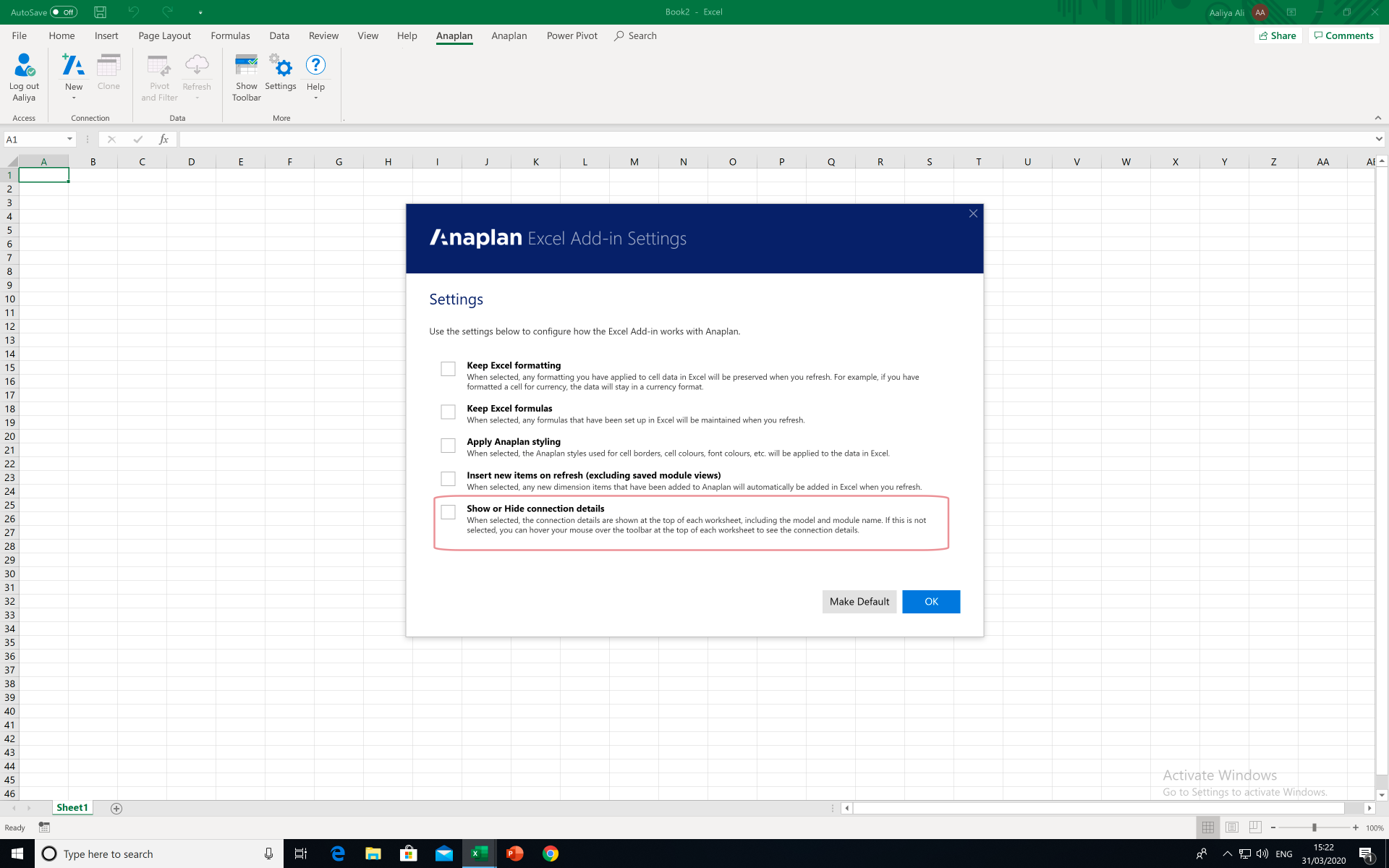Screen dimensions: 1389x868
Task: Open Microsoft Edge from taskbar
Action: tap(338, 854)
